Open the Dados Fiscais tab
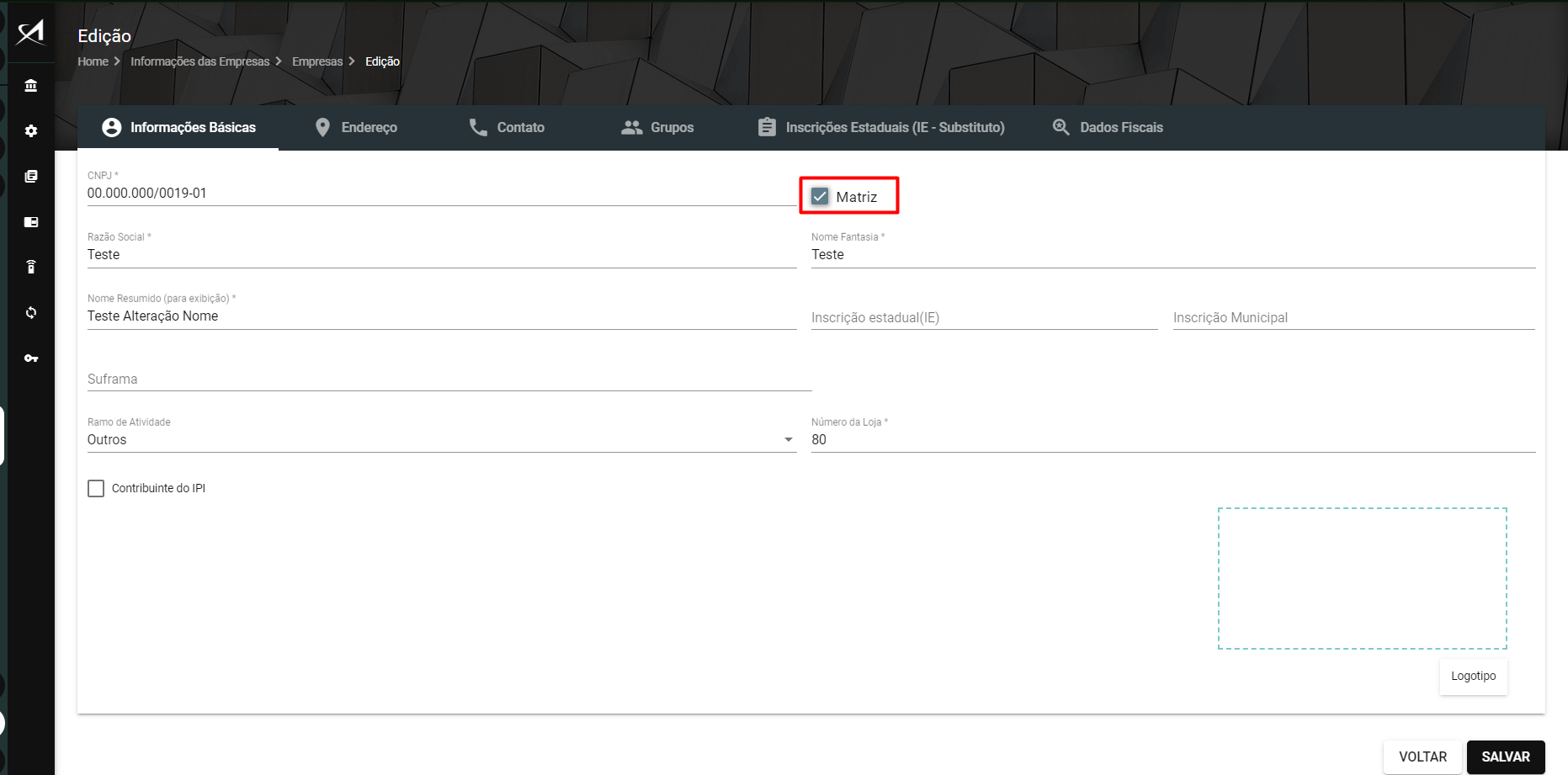Viewport: 1568px width, 775px height. (x=1108, y=128)
